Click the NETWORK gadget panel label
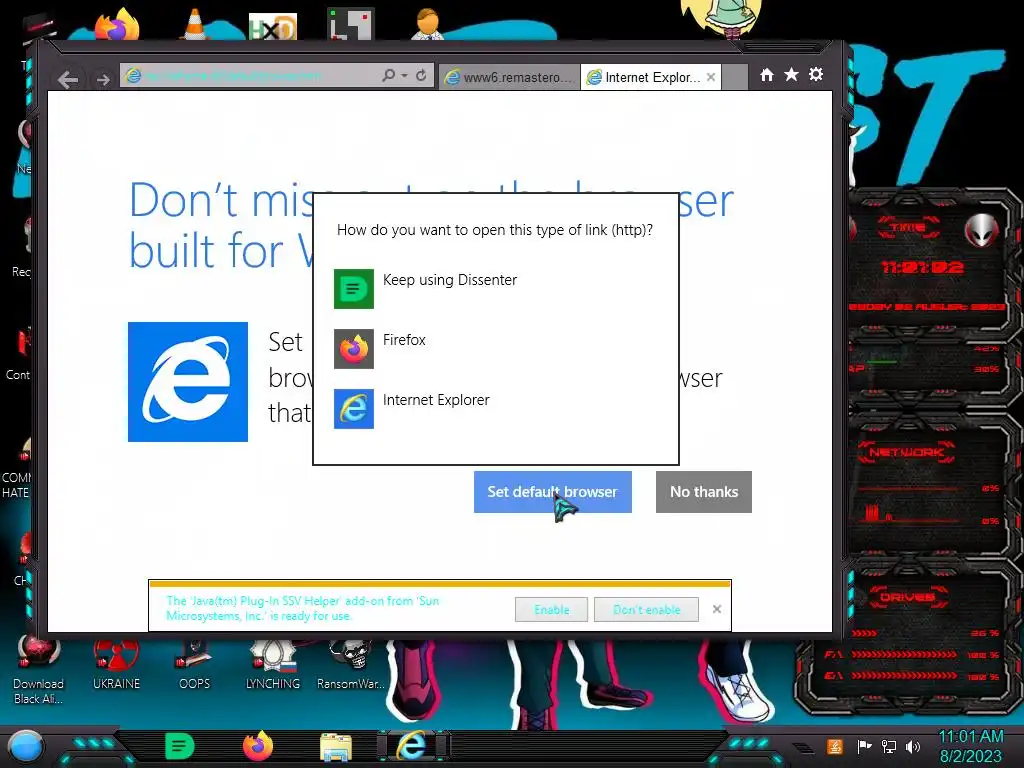This screenshot has width=1024, height=768. pyautogui.click(x=906, y=452)
